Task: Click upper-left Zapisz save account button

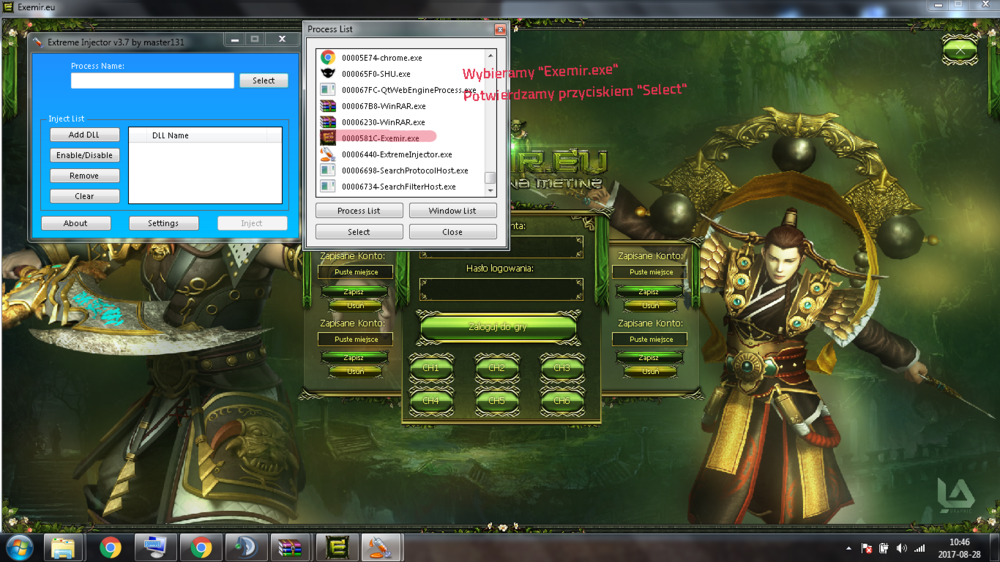Action: coord(354,292)
